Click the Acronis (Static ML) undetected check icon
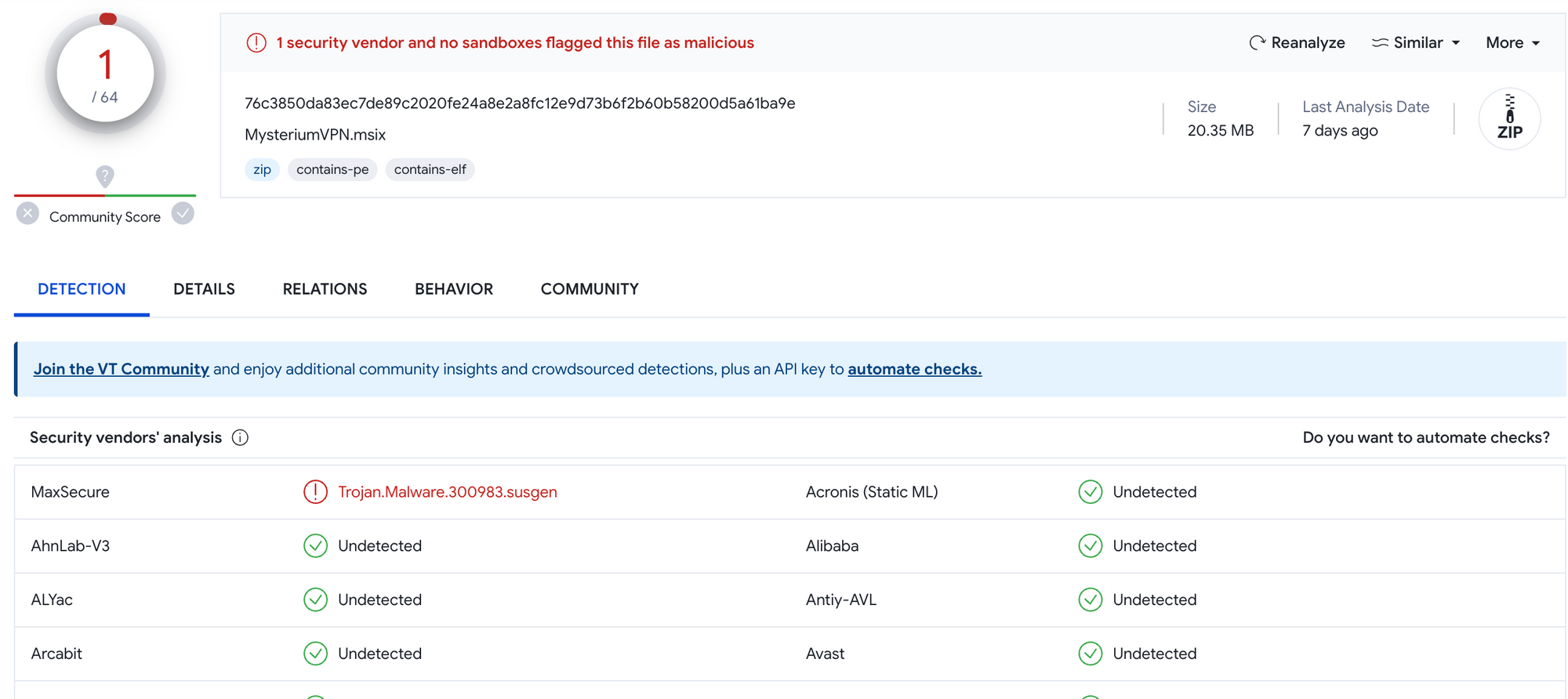The image size is (1568, 699). pyautogui.click(x=1090, y=492)
